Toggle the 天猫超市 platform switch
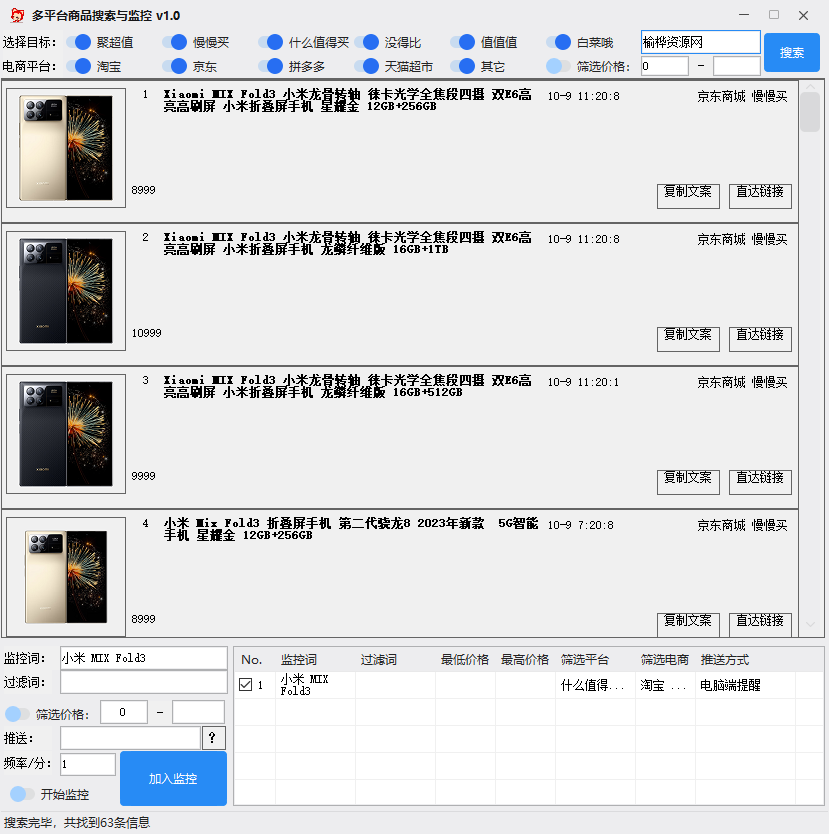 367,66
